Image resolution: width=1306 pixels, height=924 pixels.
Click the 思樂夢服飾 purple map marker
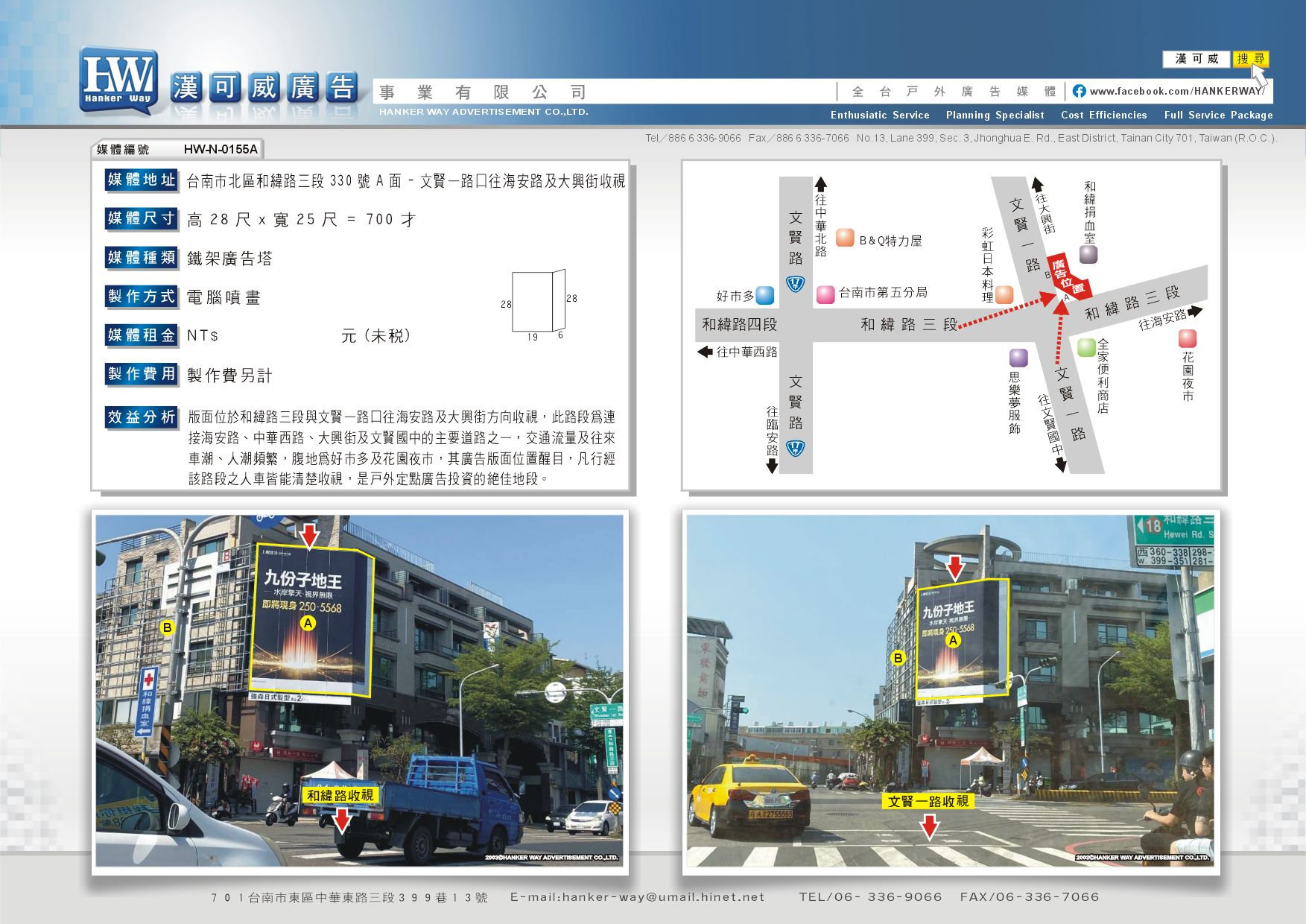[x=1018, y=358]
